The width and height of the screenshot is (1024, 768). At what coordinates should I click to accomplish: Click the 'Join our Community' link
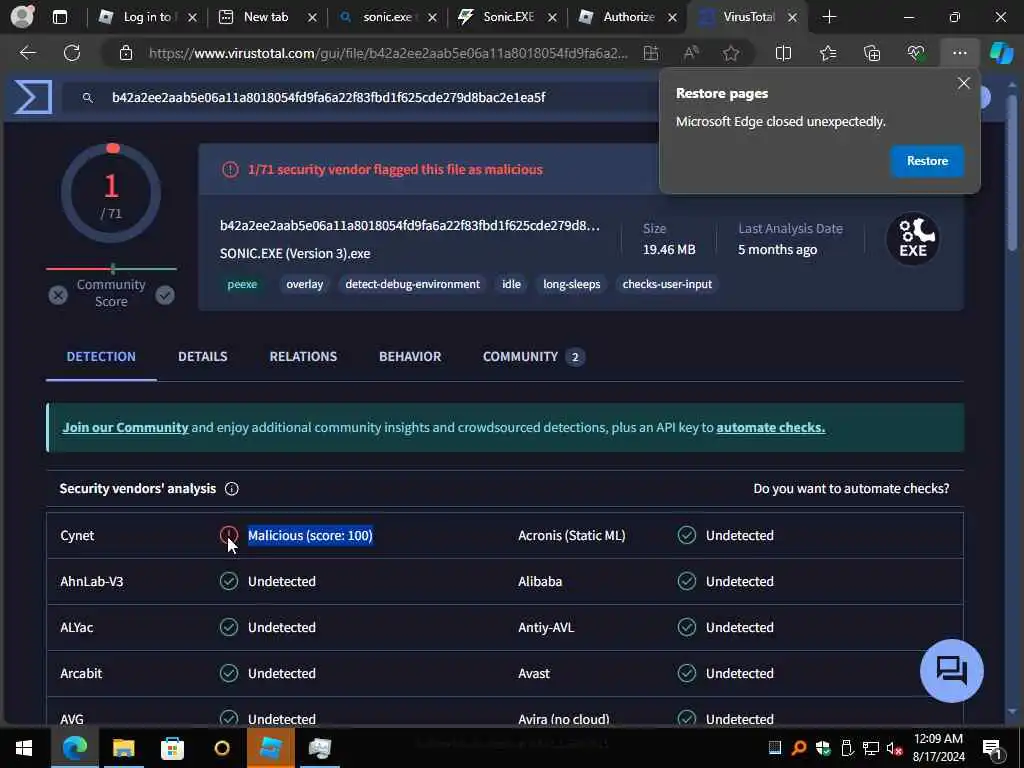click(x=125, y=427)
